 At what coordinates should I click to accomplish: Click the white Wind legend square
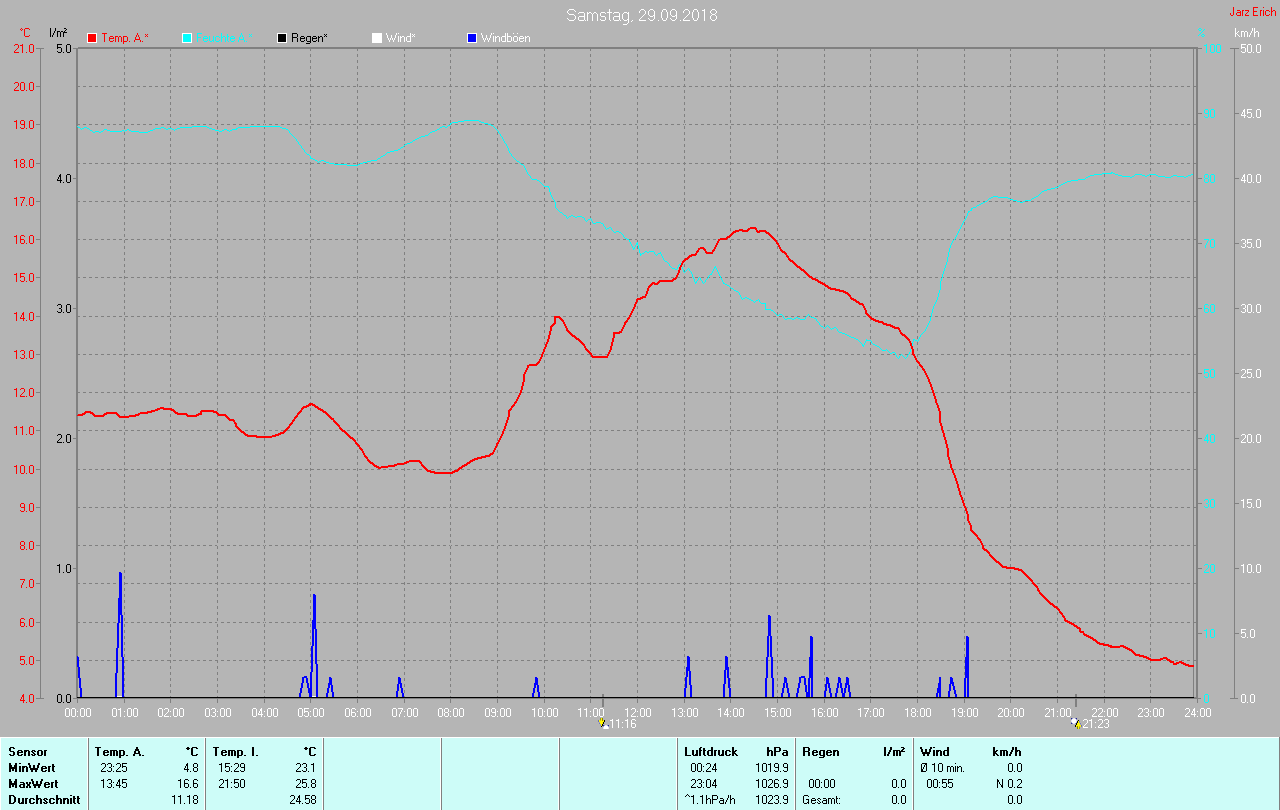[x=377, y=38]
